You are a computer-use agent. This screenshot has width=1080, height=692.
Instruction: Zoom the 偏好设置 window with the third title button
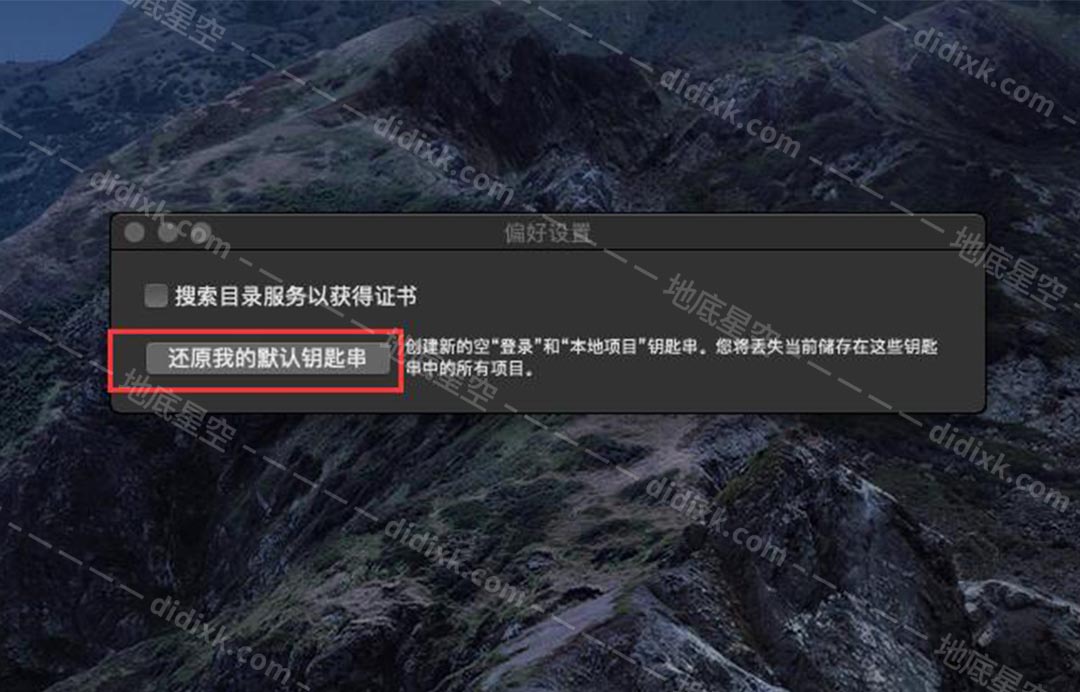pyautogui.click(x=200, y=233)
